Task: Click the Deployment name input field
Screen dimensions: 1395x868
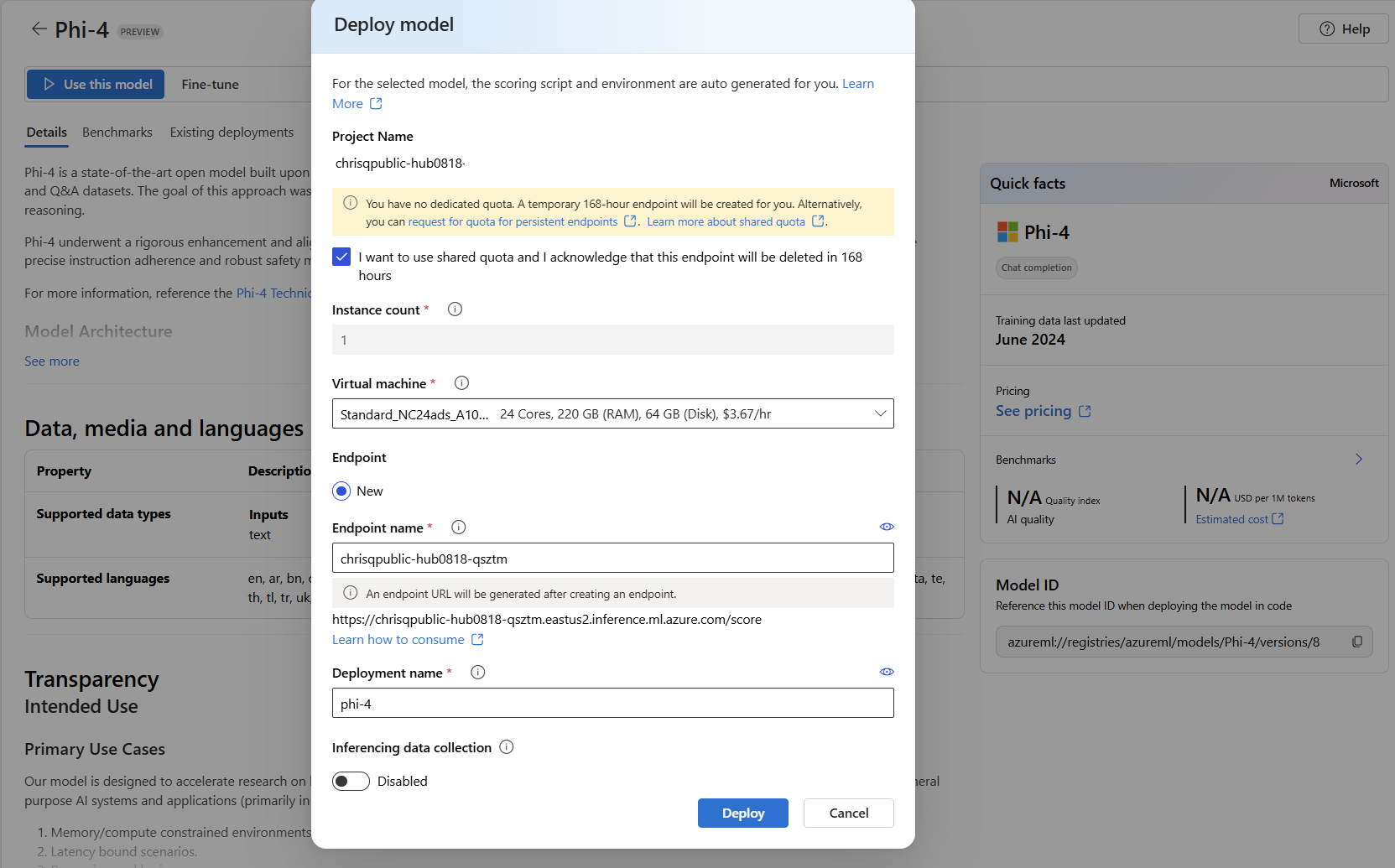Action: coord(613,703)
